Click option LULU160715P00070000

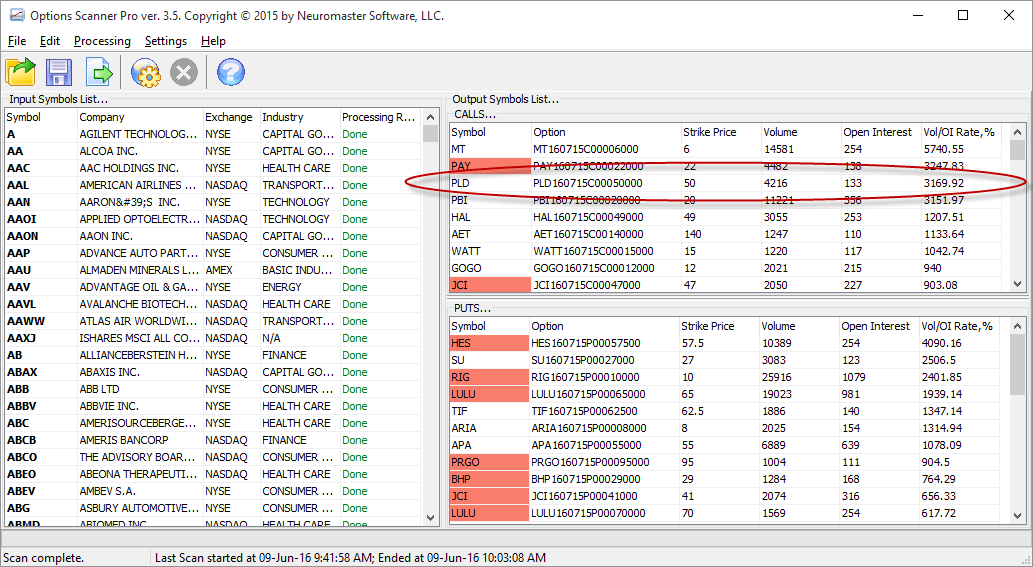pos(588,514)
